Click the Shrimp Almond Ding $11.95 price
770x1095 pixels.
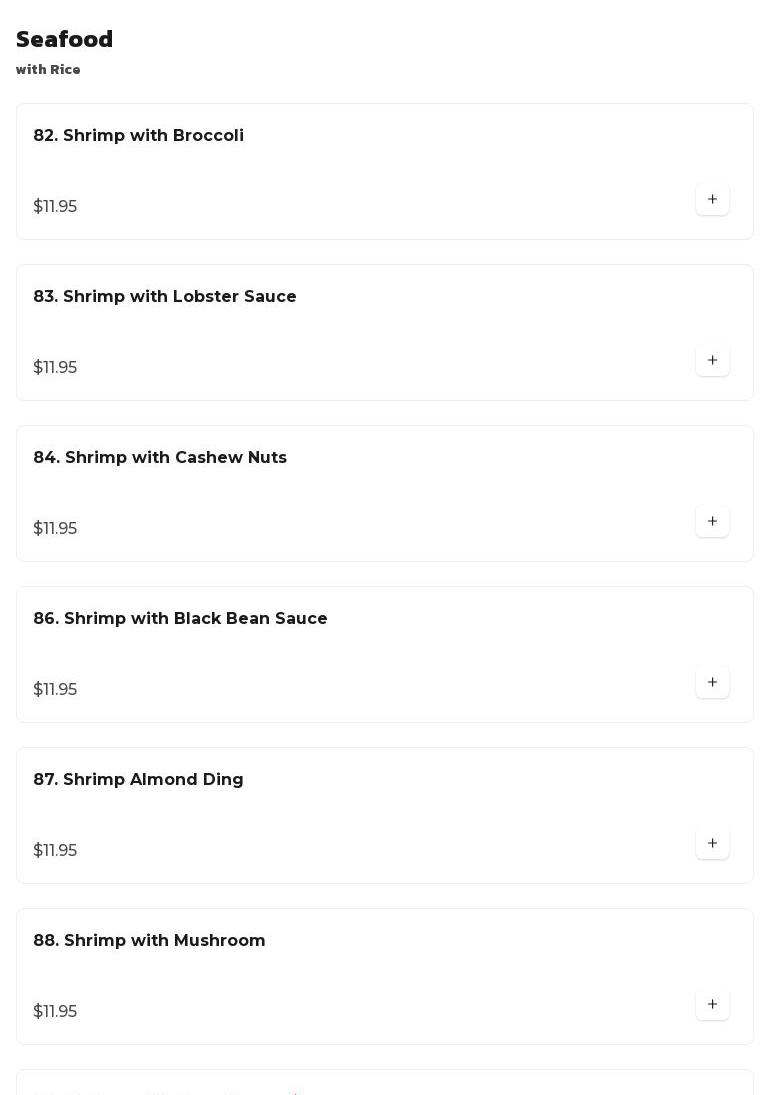55,851
